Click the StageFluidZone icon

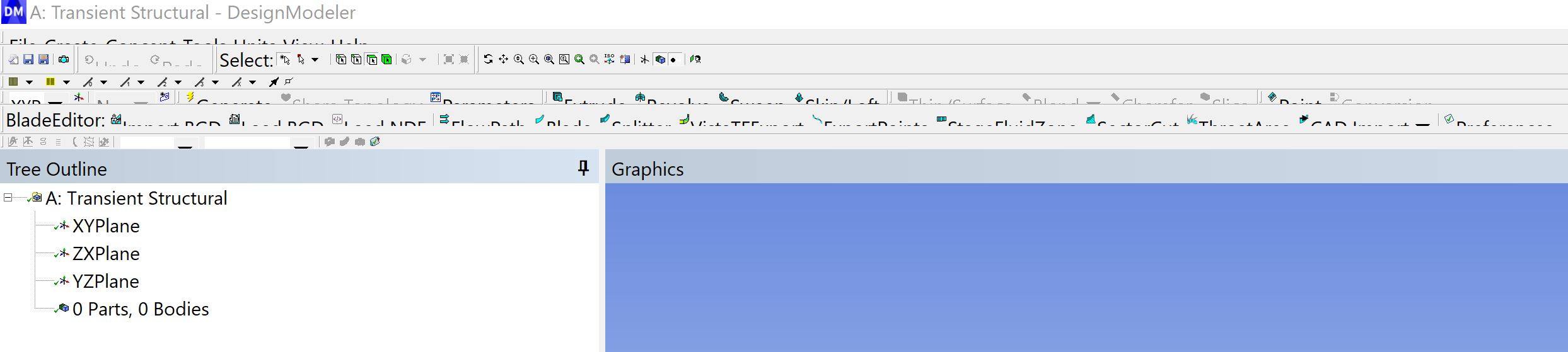click(942, 119)
